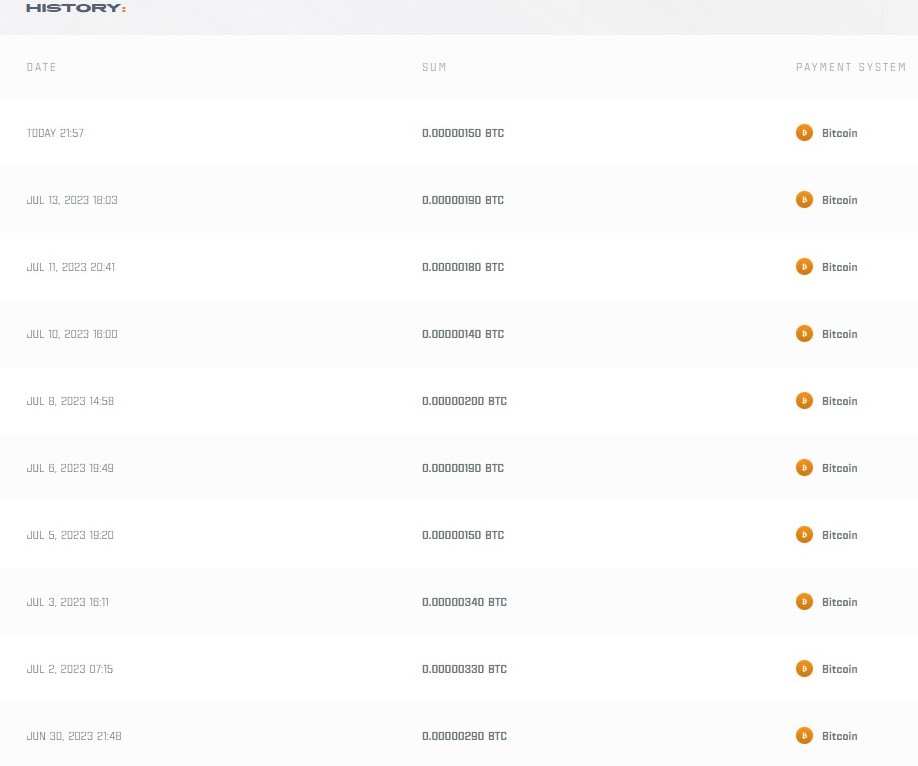This screenshot has width=918, height=766.
Task: Click the 0.00000150 BTC sum for JUL 5
Action: (463, 535)
